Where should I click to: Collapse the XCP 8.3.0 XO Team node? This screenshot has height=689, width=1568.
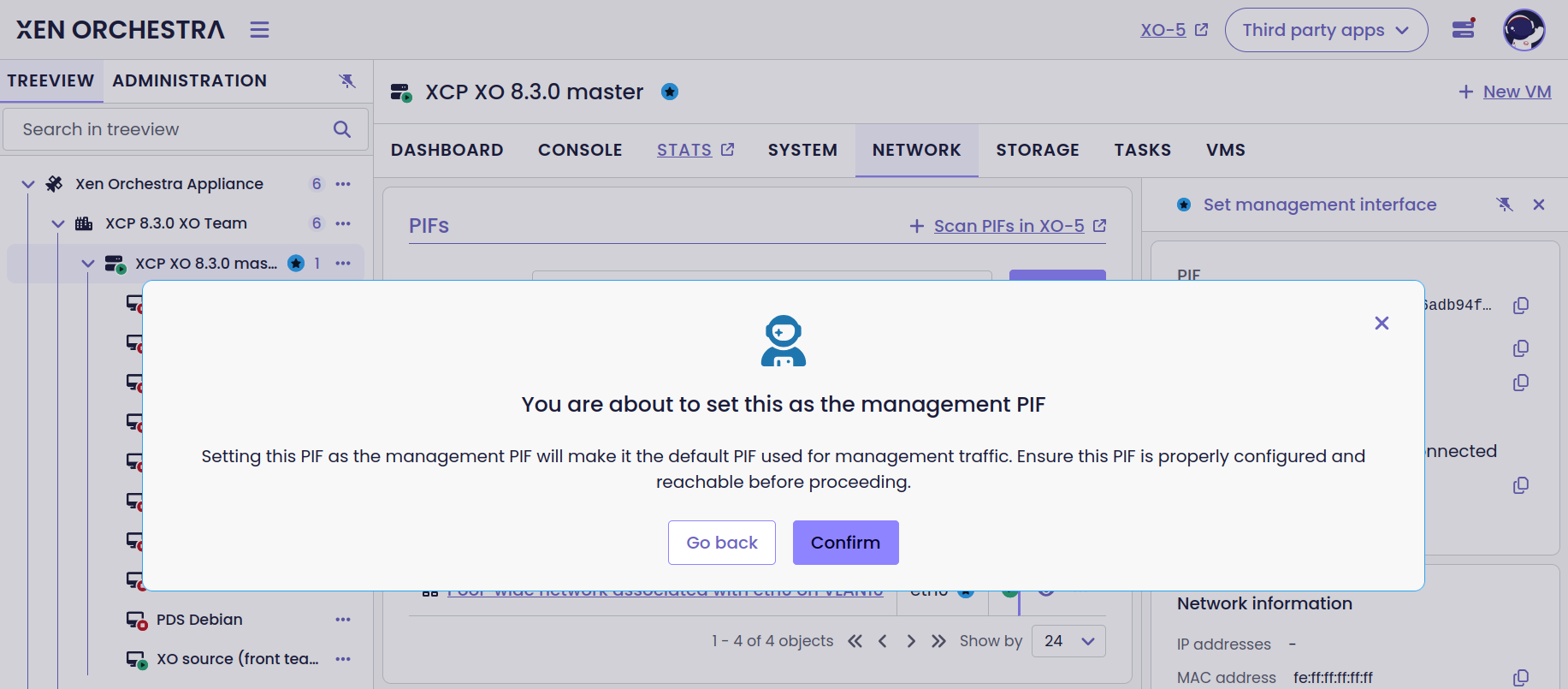pos(58,223)
